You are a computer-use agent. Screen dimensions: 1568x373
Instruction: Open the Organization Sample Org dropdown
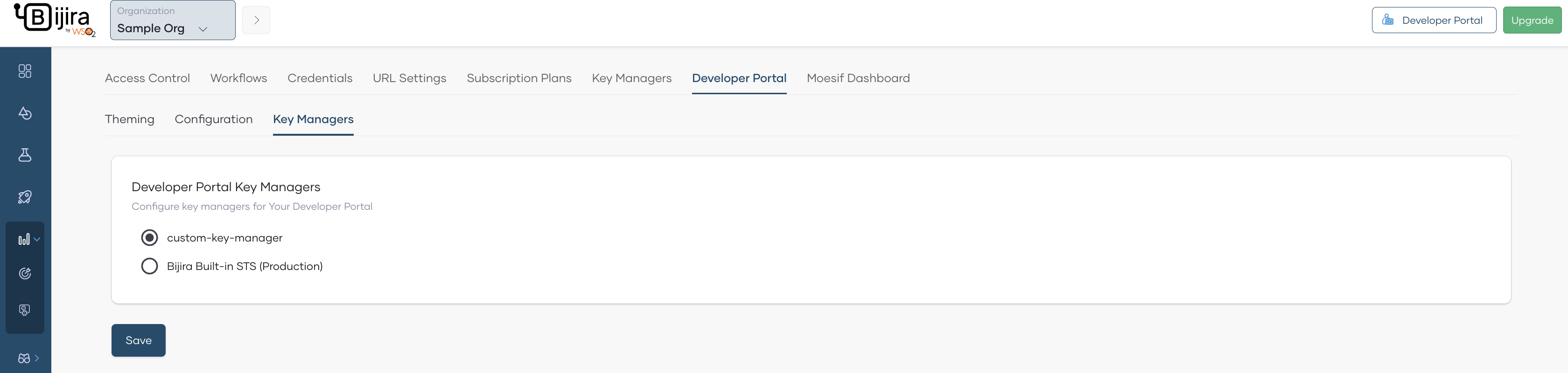[x=172, y=21]
